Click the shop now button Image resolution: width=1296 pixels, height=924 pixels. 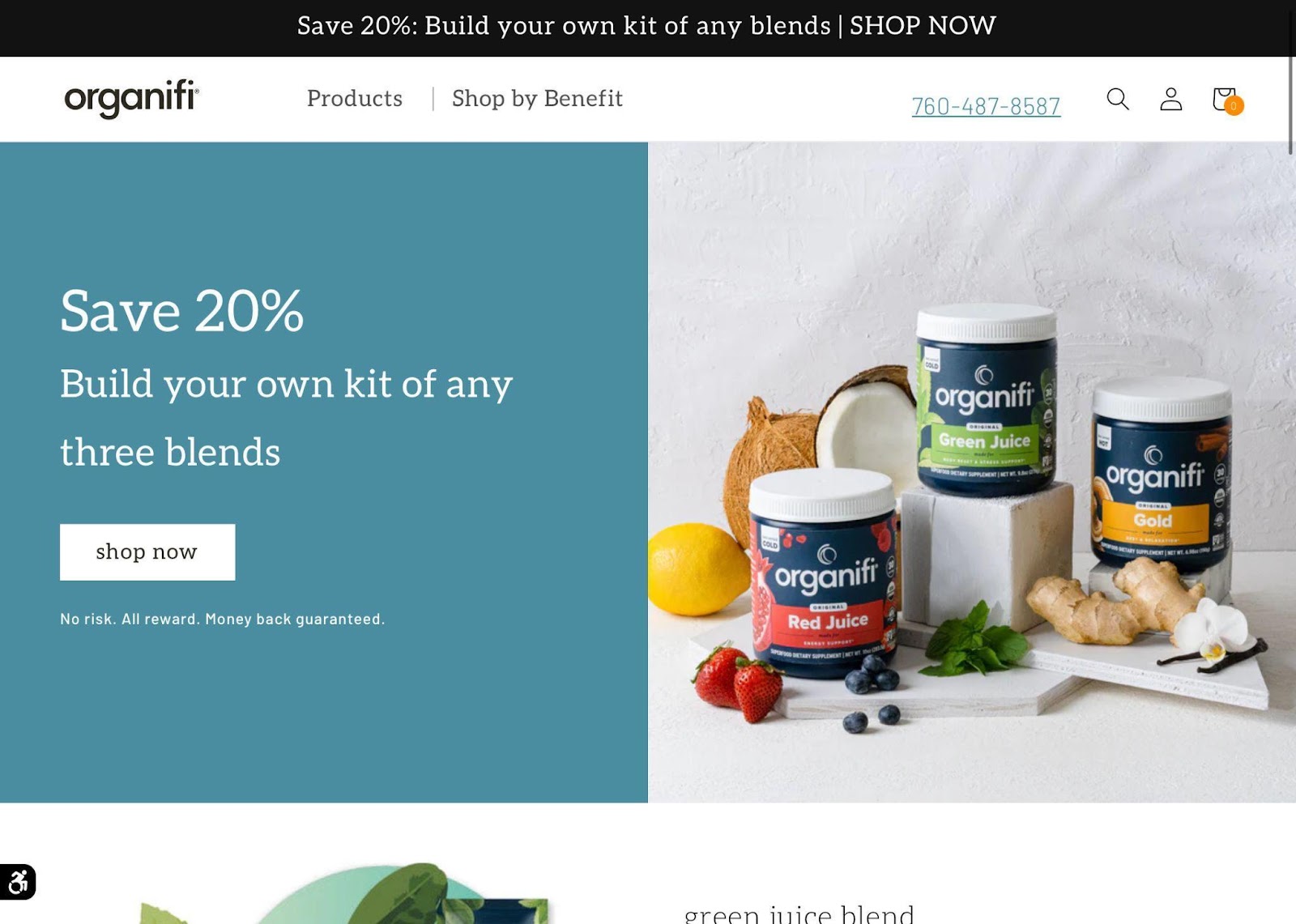147,552
